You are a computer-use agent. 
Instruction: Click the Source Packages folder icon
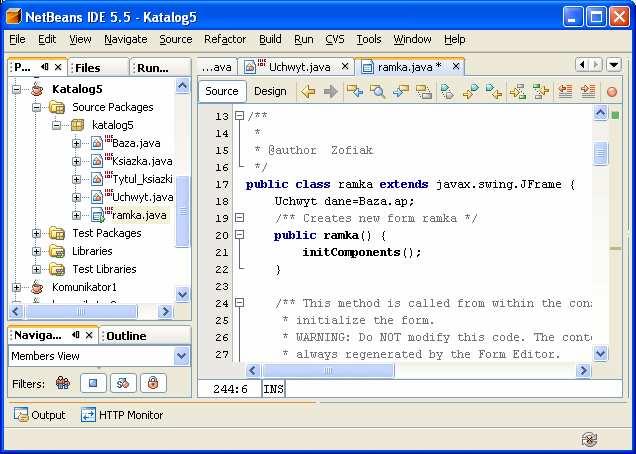[x=57, y=108]
